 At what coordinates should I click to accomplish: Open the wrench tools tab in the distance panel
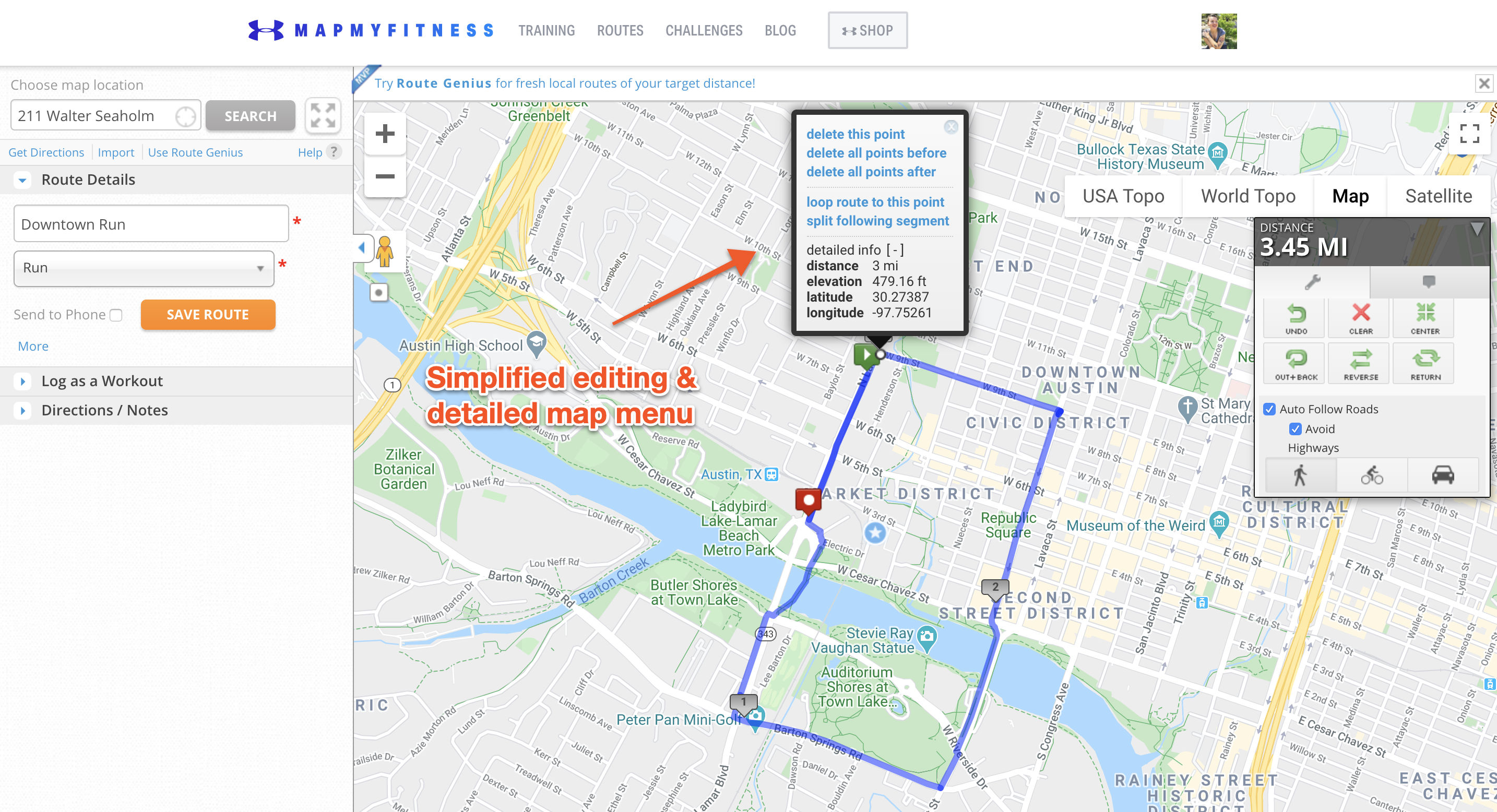click(1312, 282)
